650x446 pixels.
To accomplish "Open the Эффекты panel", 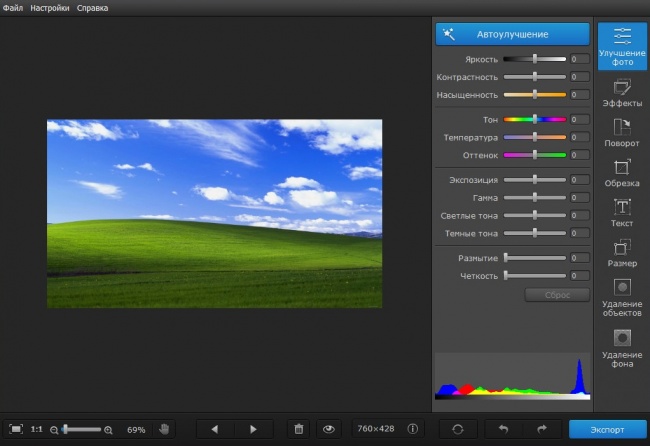I will click(x=622, y=94).
